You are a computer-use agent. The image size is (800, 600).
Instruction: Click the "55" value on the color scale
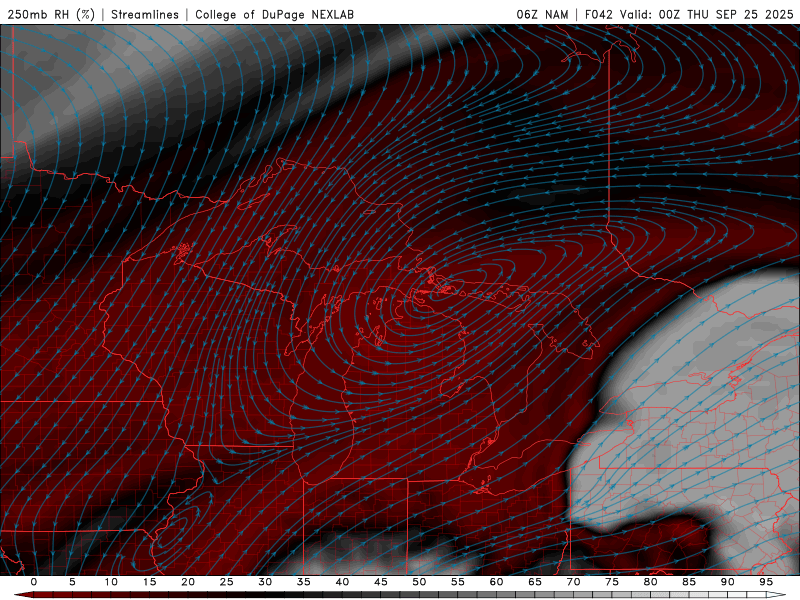coord(458,582)
